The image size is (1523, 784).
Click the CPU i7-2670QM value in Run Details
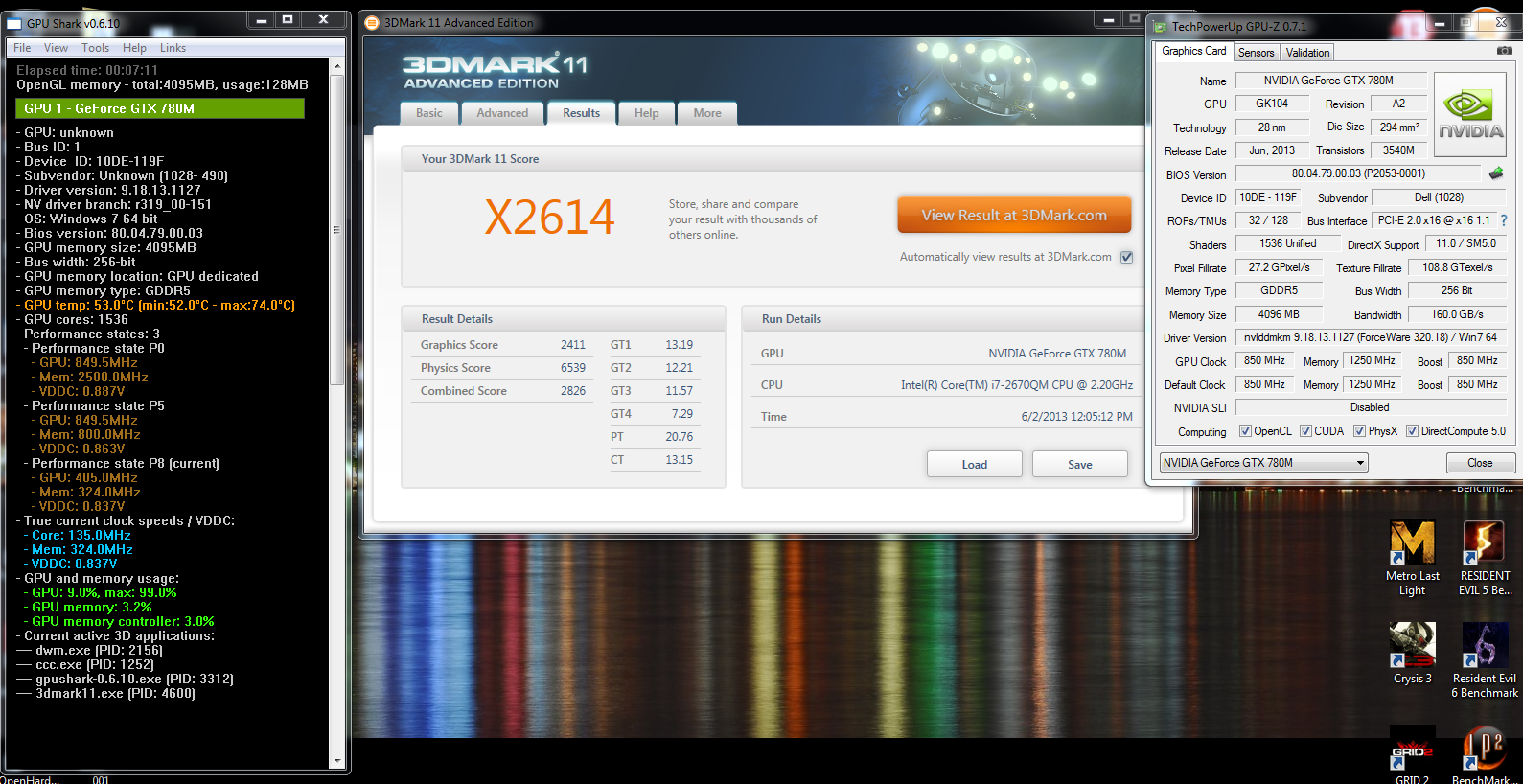coord(1016,385)
